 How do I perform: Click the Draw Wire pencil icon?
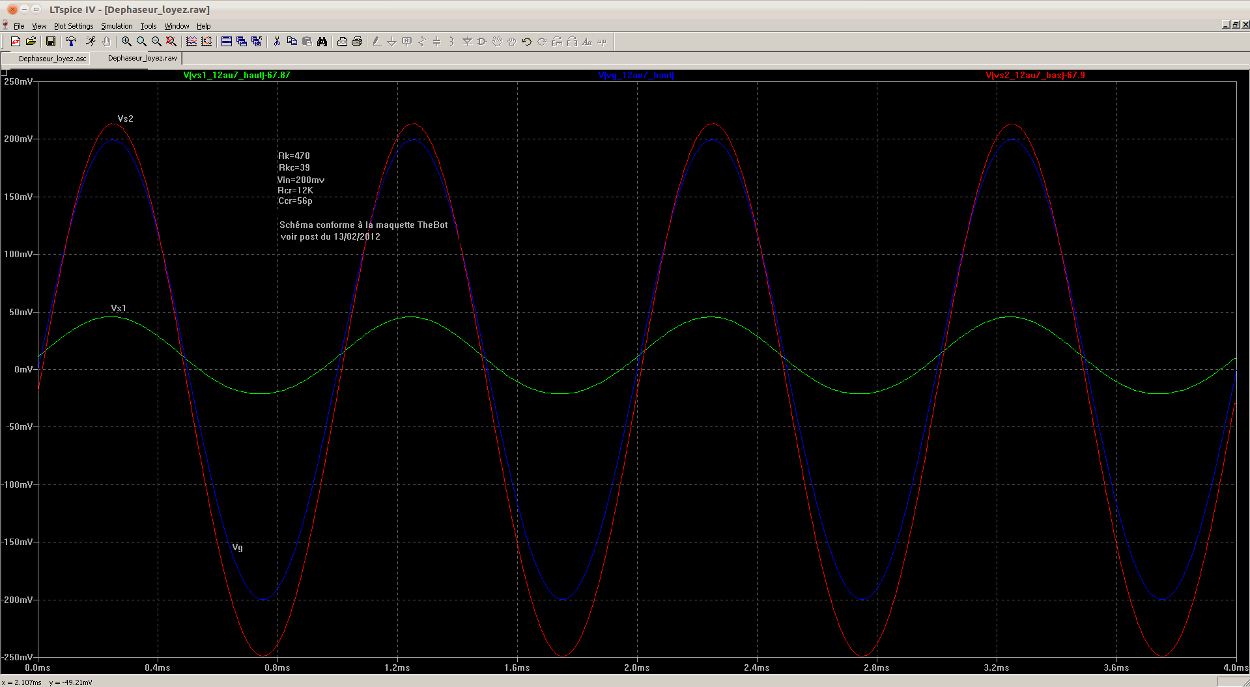(376, 41)
